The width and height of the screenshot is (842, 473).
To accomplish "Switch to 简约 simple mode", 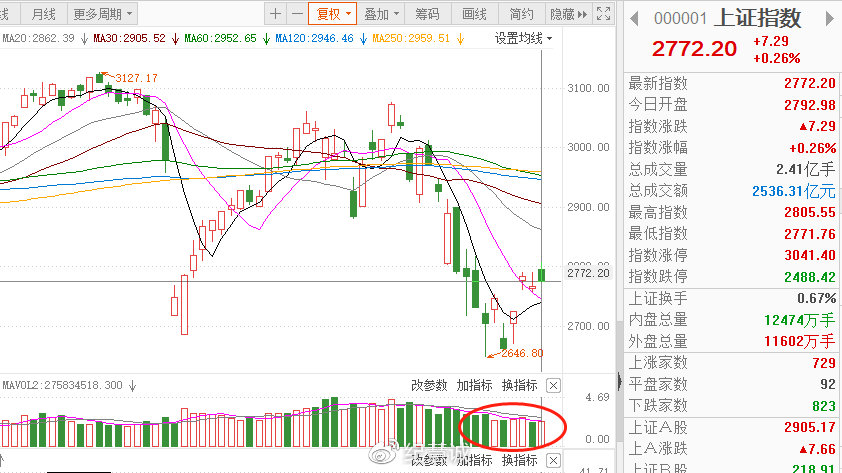I will (x=521, y=14).
